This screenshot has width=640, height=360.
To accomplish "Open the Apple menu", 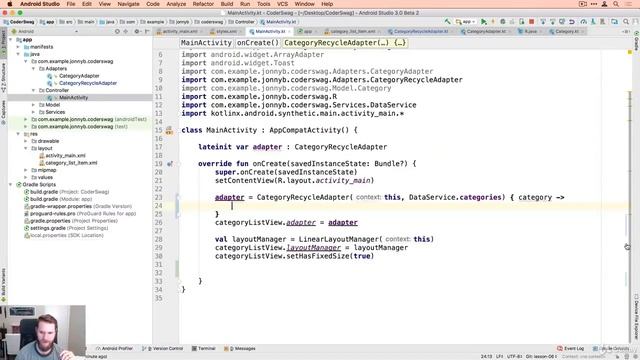I will [9, 4].
